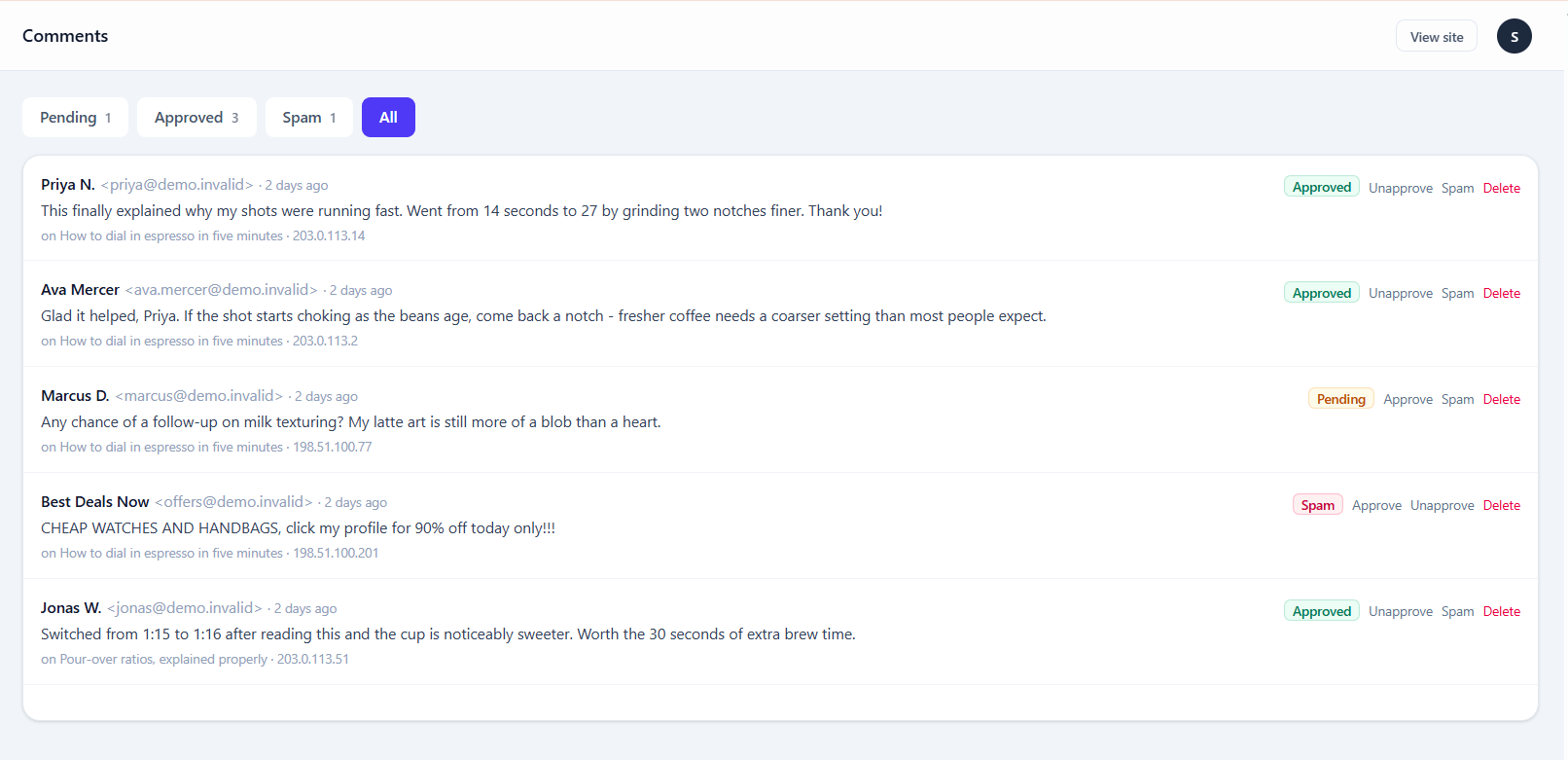Click the author name Best Deals Now
1568x760 pixels.
pos(95,502)
